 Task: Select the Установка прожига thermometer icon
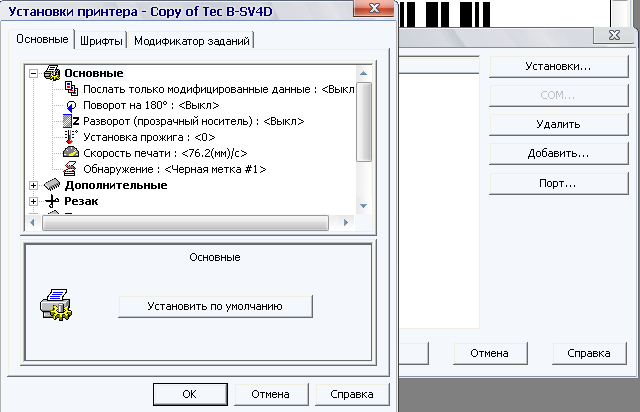point(71,137)
